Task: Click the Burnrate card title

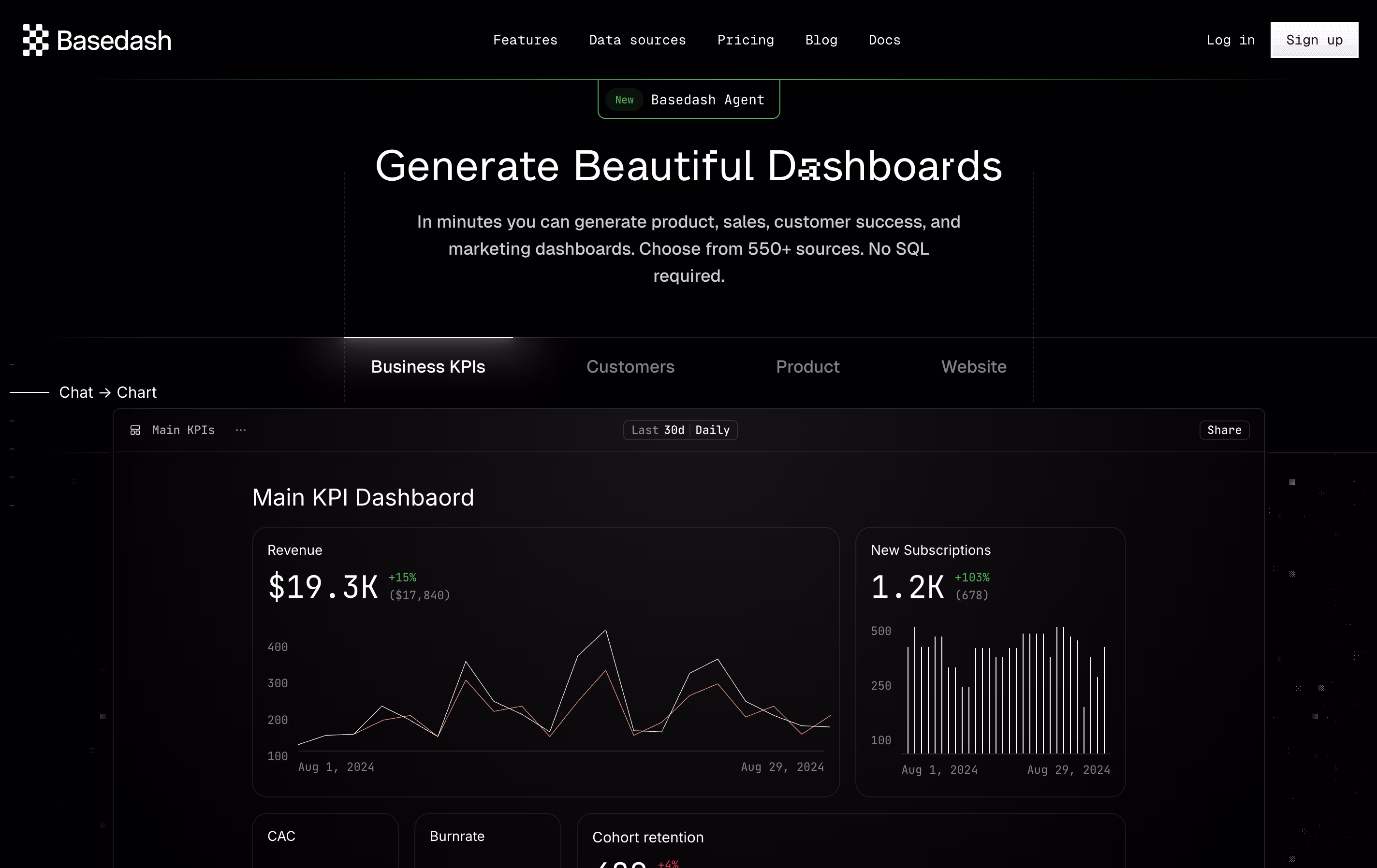Action: (x=457, y=836)
